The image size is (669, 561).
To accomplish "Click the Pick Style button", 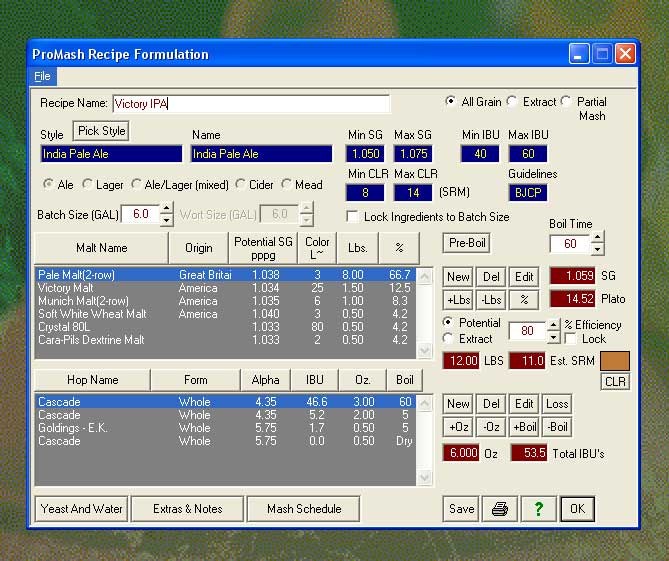I will (x=101, y=131).
